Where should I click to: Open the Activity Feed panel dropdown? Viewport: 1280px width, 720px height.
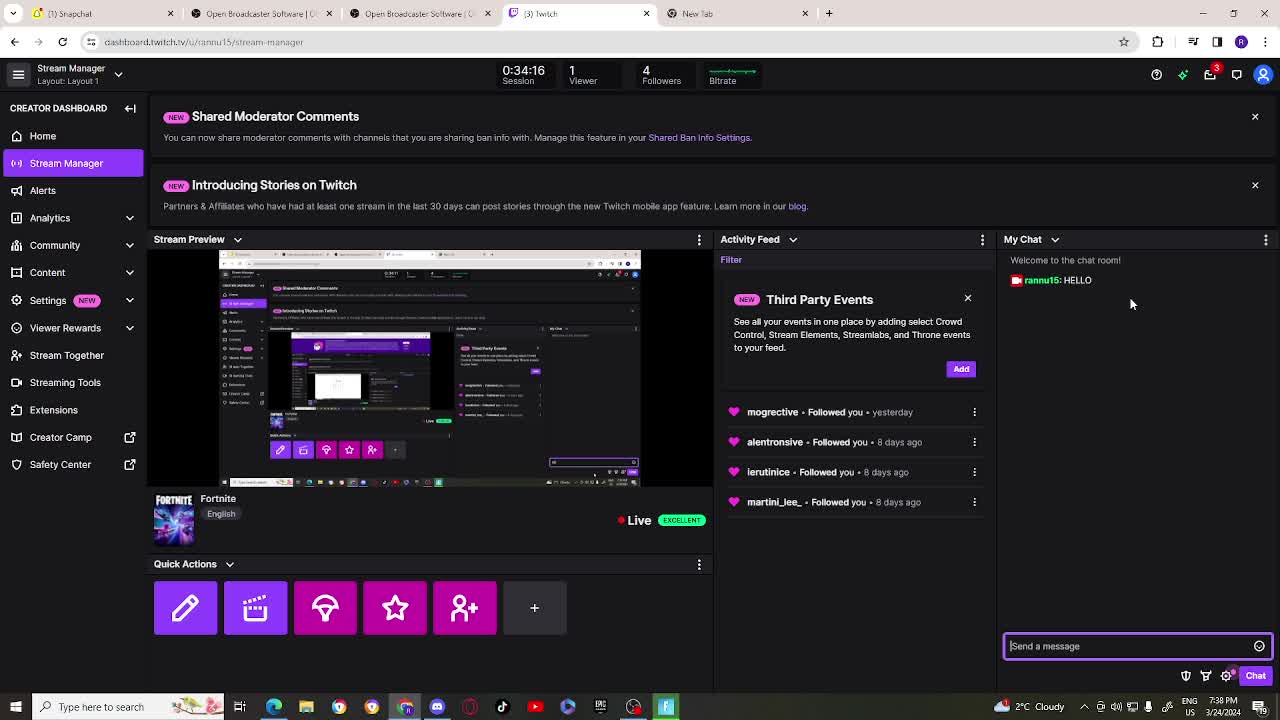[x=793, y=240]
